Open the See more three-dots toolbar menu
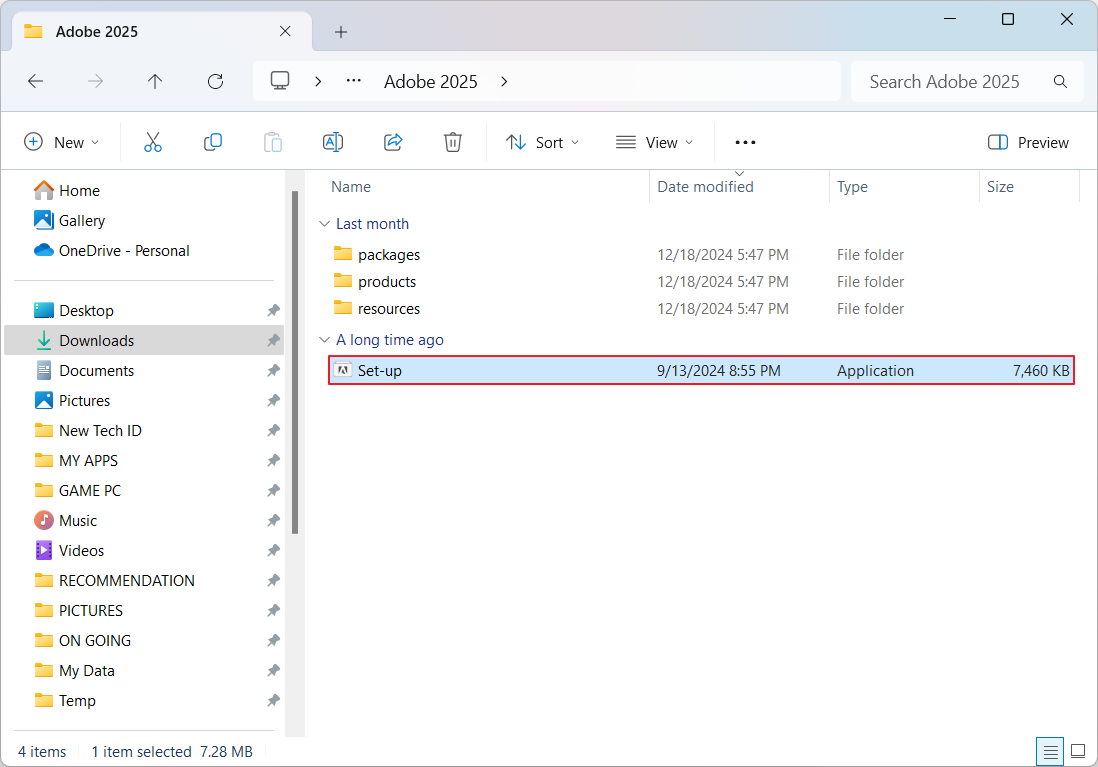The height and width of the screenshot is (767, 1098). point(745,142)
